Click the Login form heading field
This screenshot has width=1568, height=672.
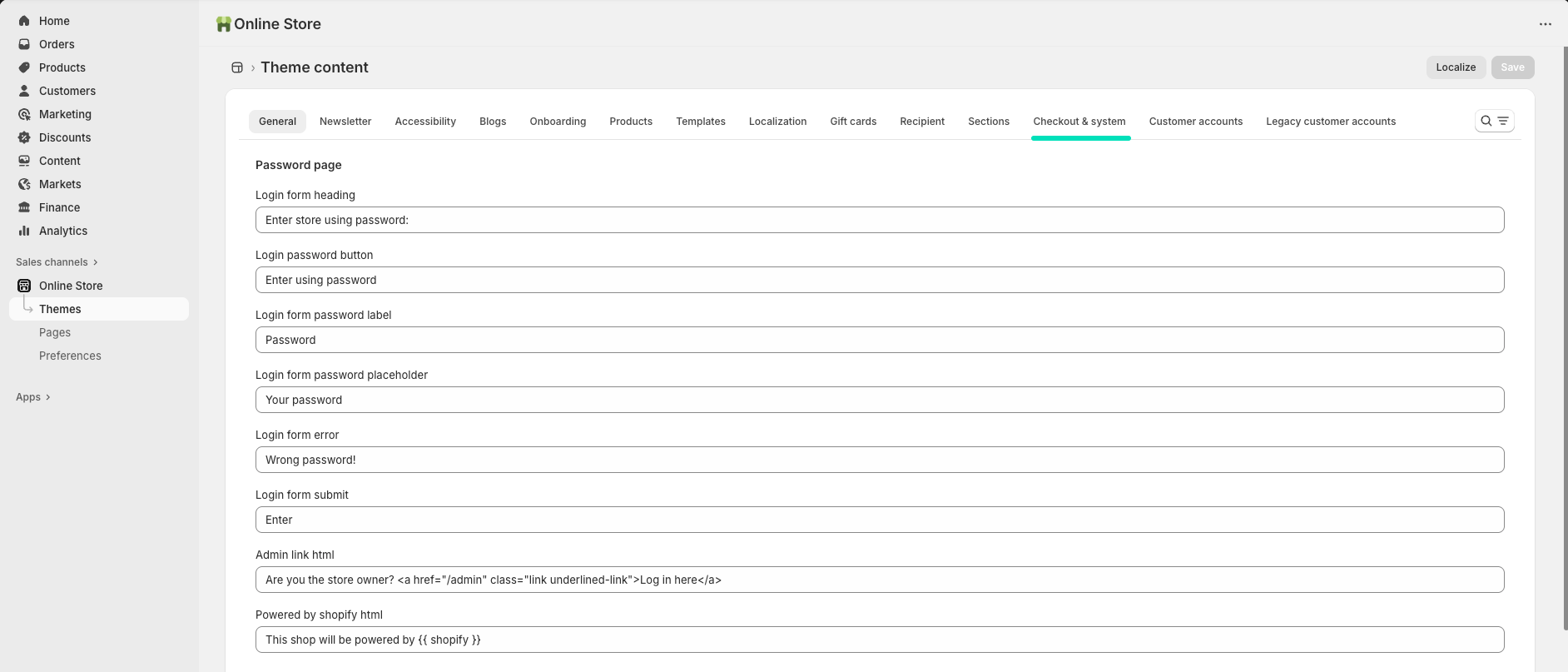[880, 220]
